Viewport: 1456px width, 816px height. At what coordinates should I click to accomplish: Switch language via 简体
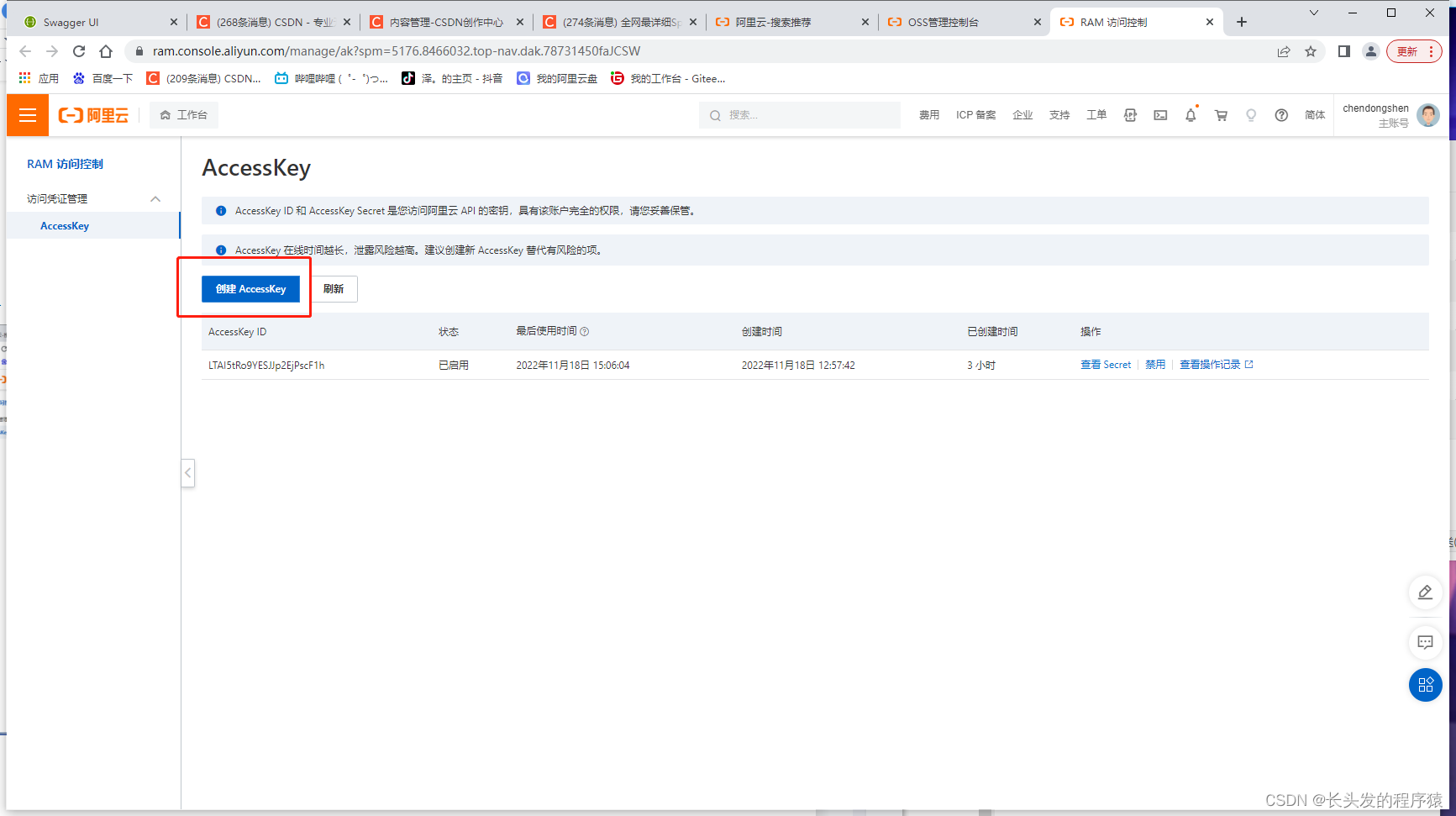(x=1315, y=115)
